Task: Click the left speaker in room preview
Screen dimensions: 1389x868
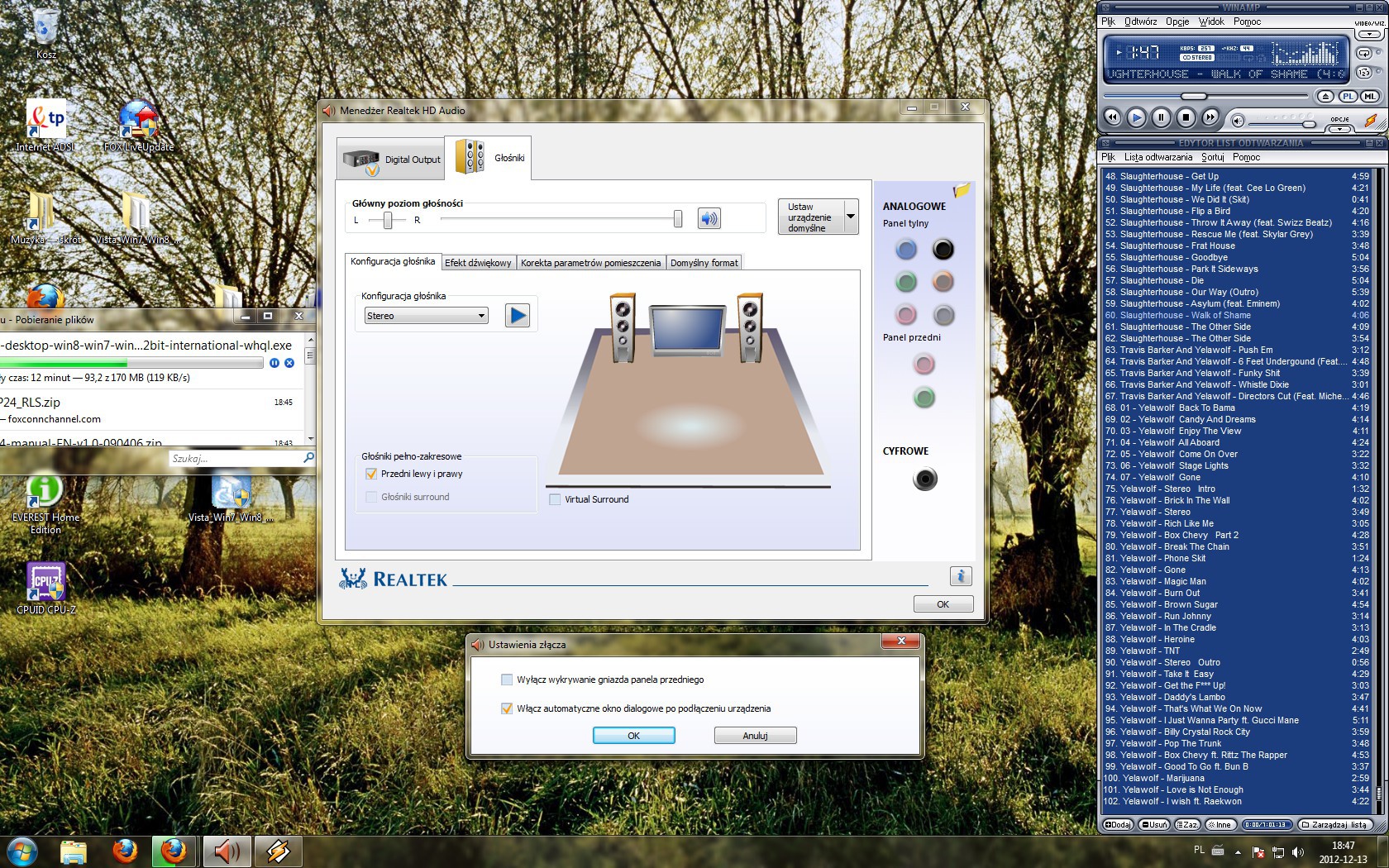Action: (x=622, y=328)
